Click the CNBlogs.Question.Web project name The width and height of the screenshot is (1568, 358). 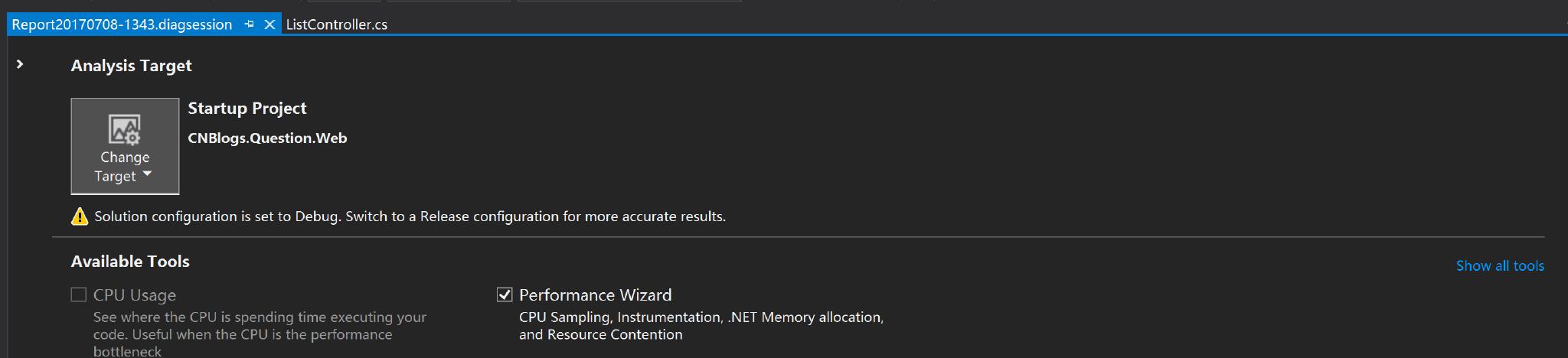[267, 138]
